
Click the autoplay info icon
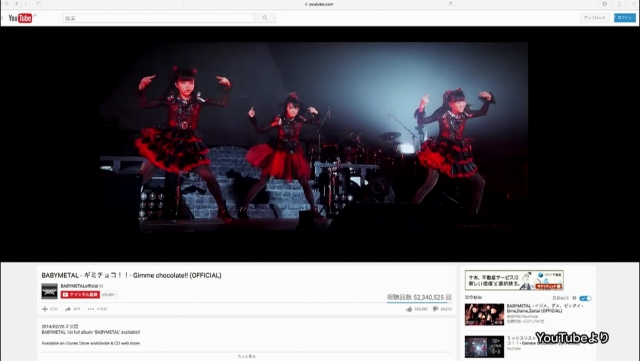574,298
